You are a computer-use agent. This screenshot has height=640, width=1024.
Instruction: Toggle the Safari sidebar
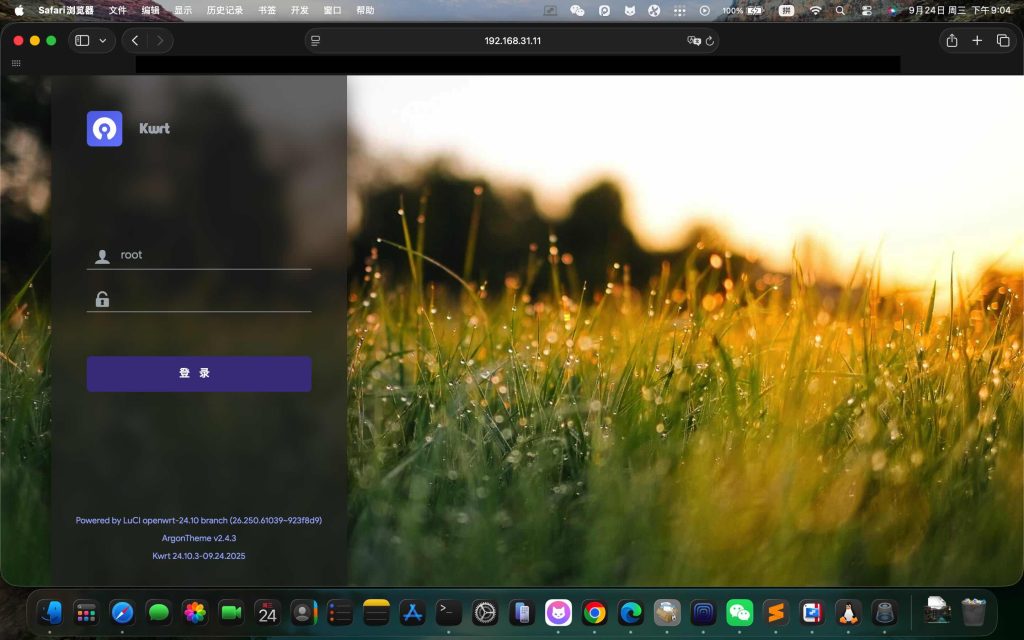82,41
